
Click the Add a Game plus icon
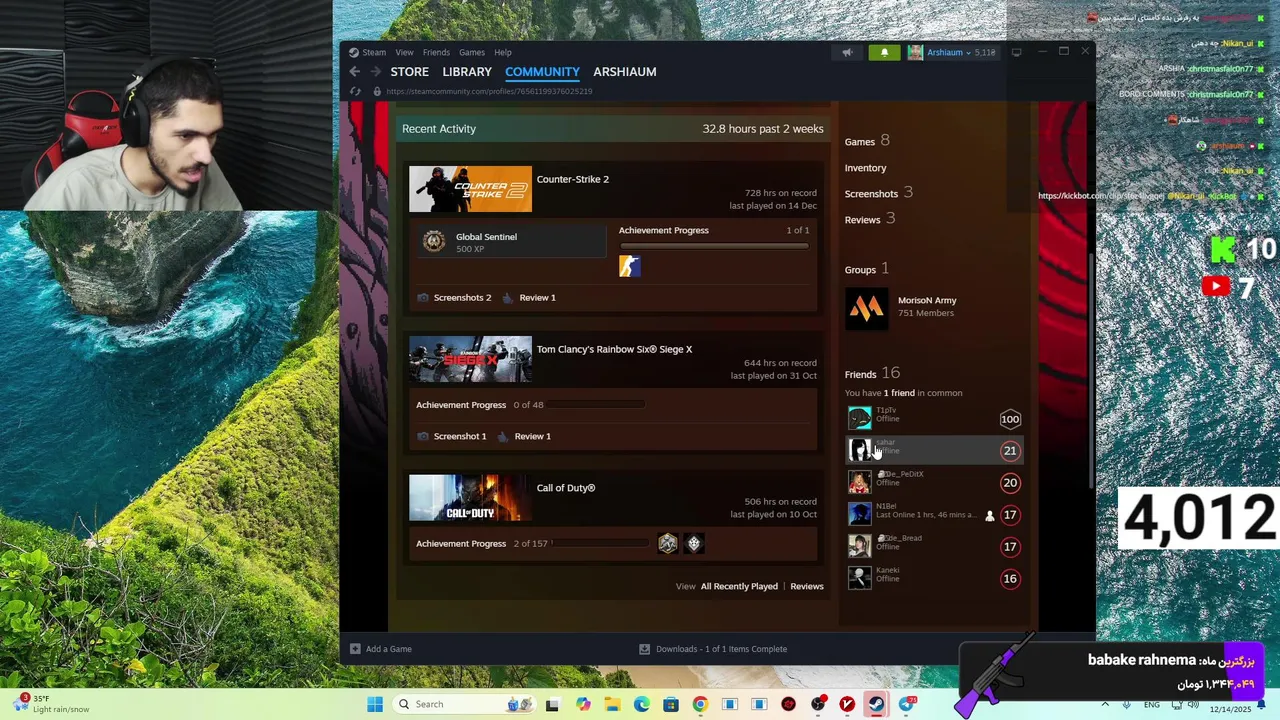355,649
